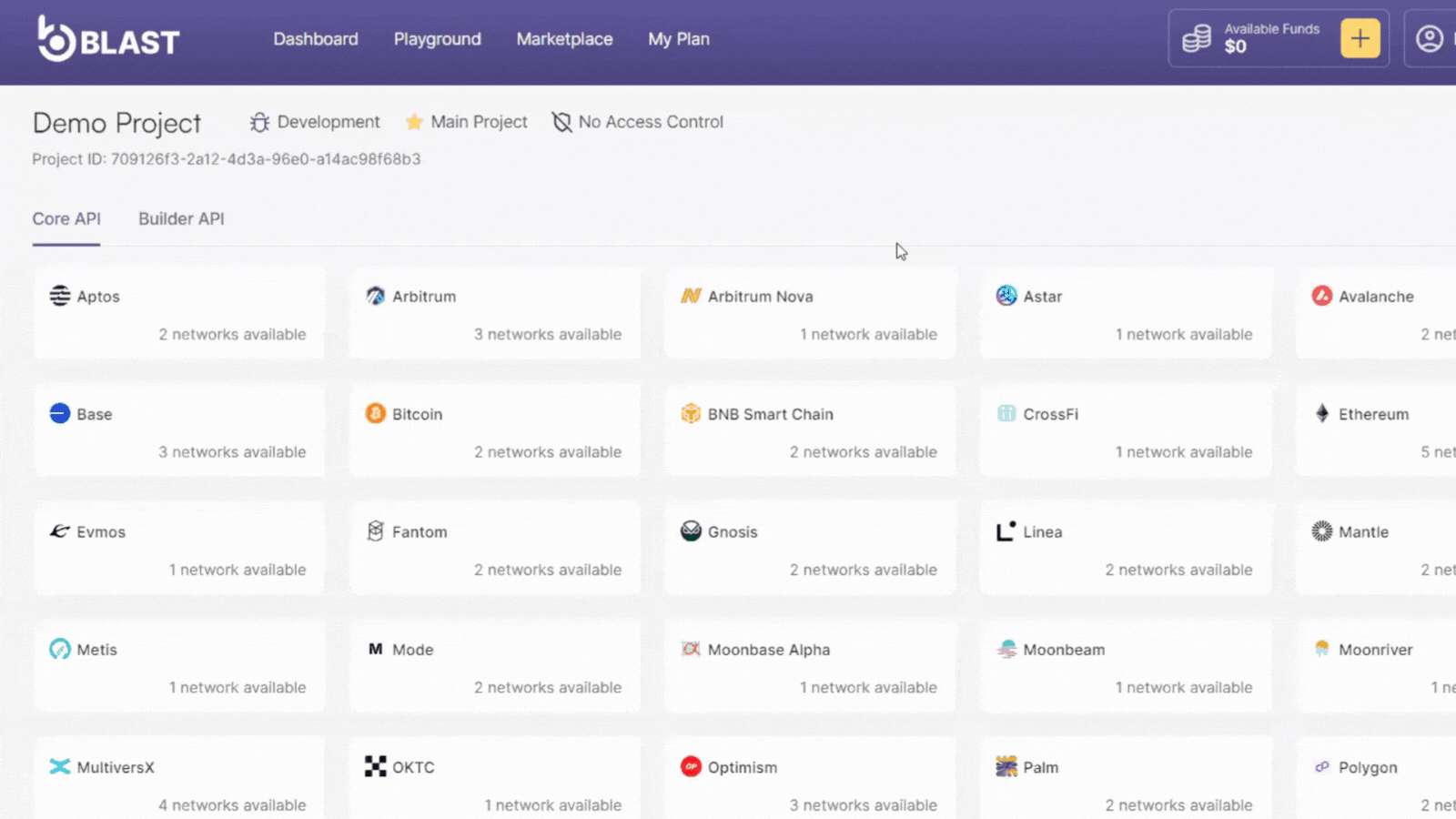Click the Moonbase Alpha chain name
Viewport: 1456px width, 819px height.
click(x=769, y=650)
